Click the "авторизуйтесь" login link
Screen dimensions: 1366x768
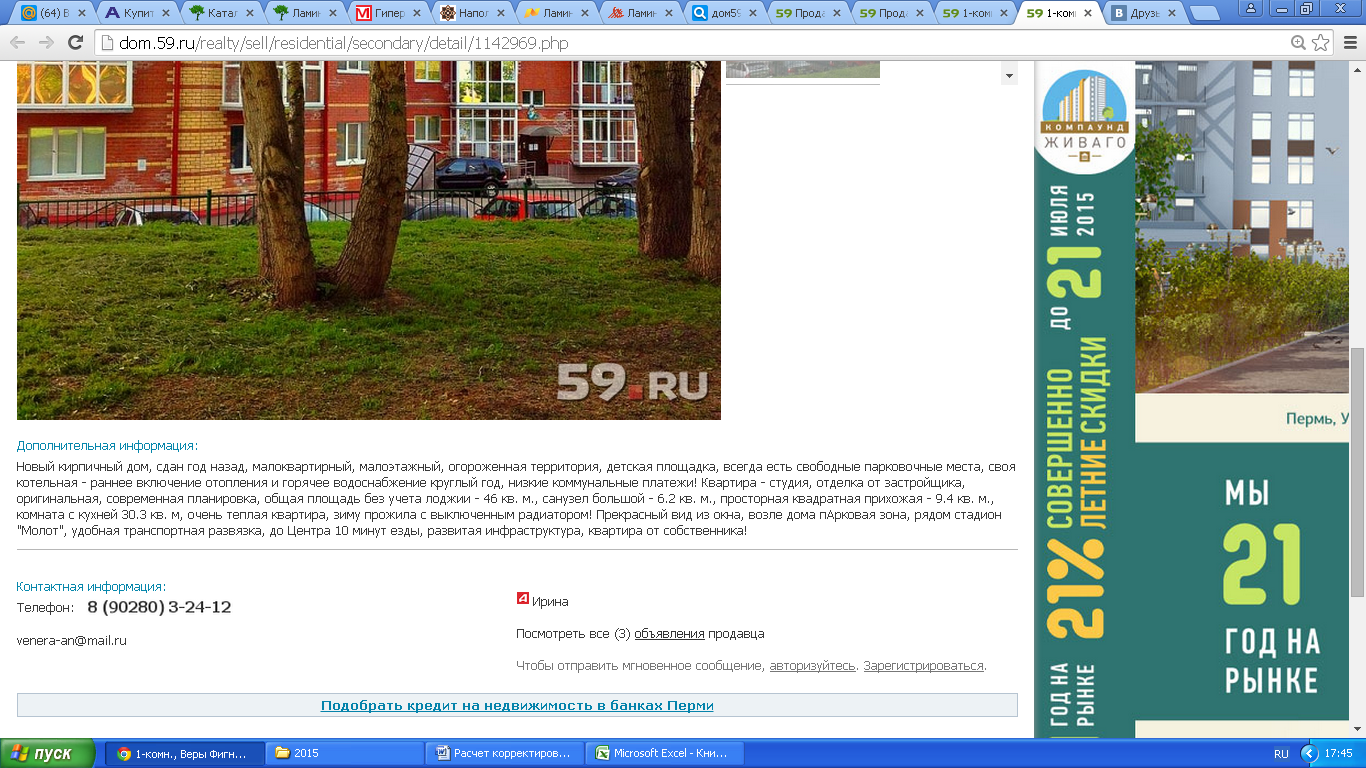tap(812, 666)
